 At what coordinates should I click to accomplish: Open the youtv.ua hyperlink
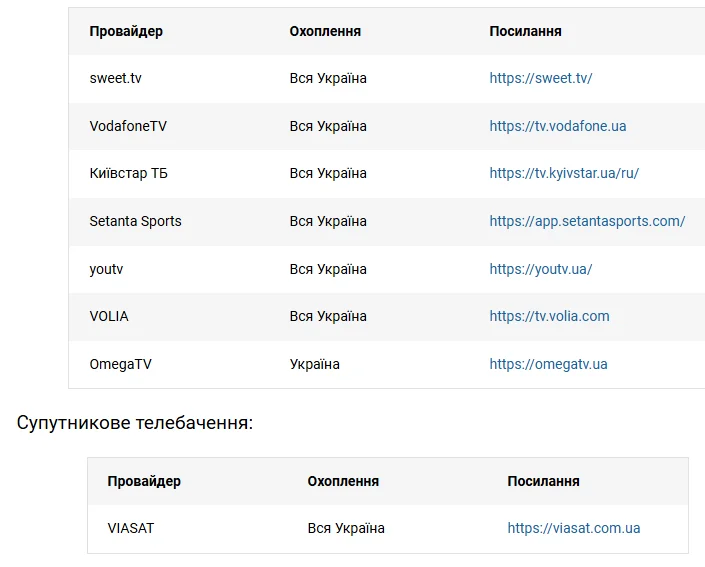tap(540, 269)
